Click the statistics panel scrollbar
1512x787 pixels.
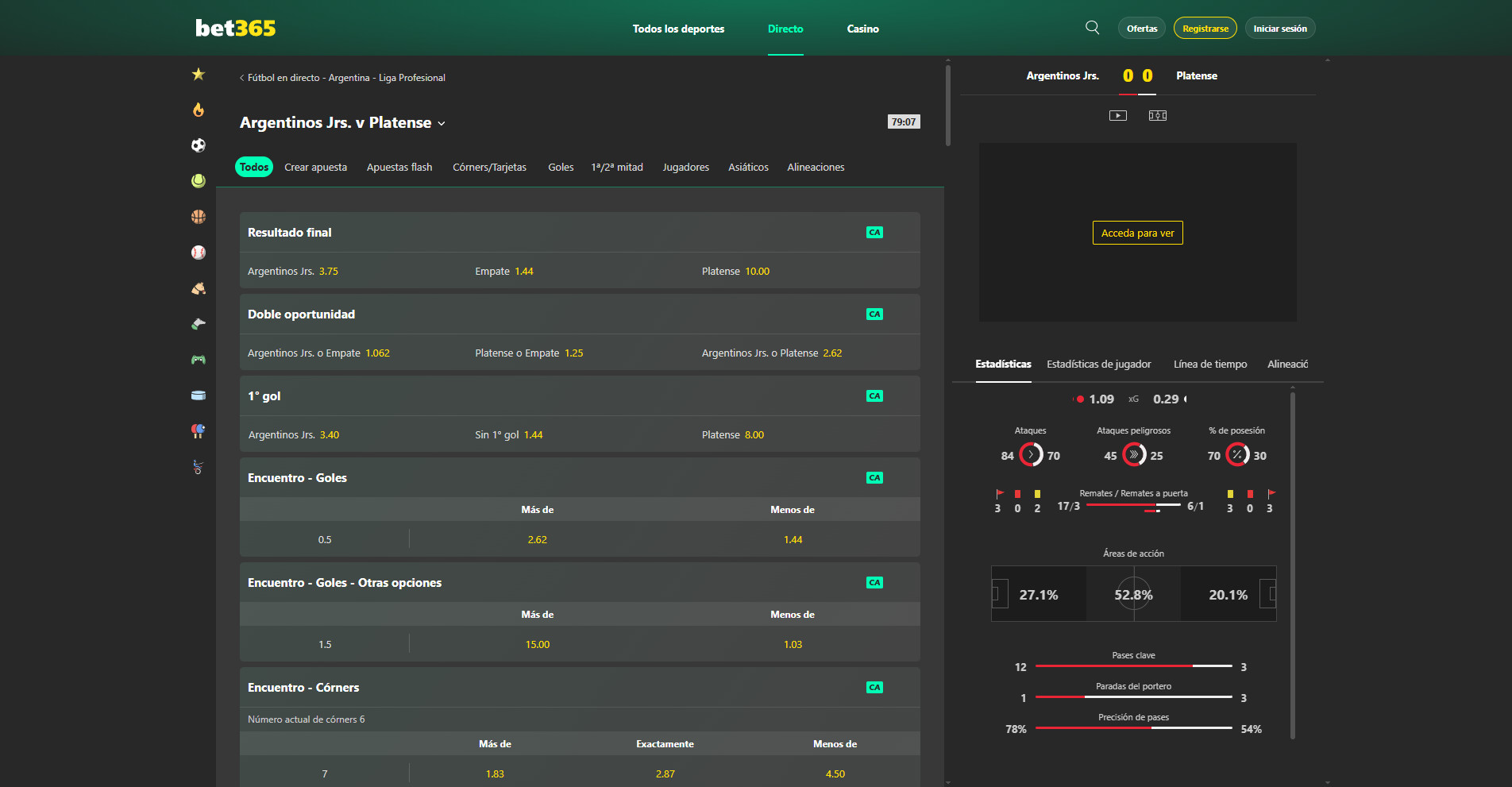(1293, 565)
